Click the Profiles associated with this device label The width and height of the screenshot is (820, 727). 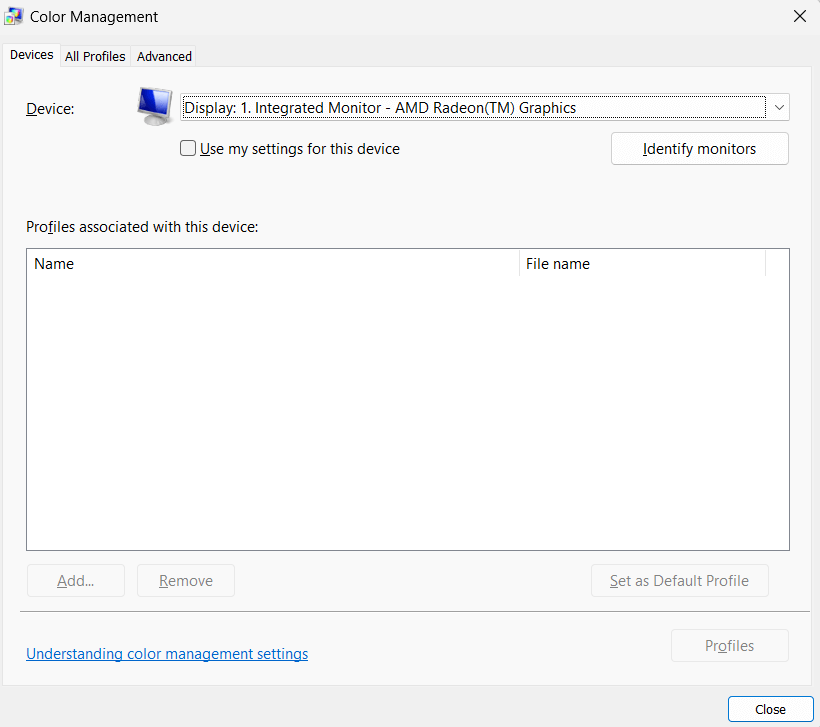(x=142, y=227)
